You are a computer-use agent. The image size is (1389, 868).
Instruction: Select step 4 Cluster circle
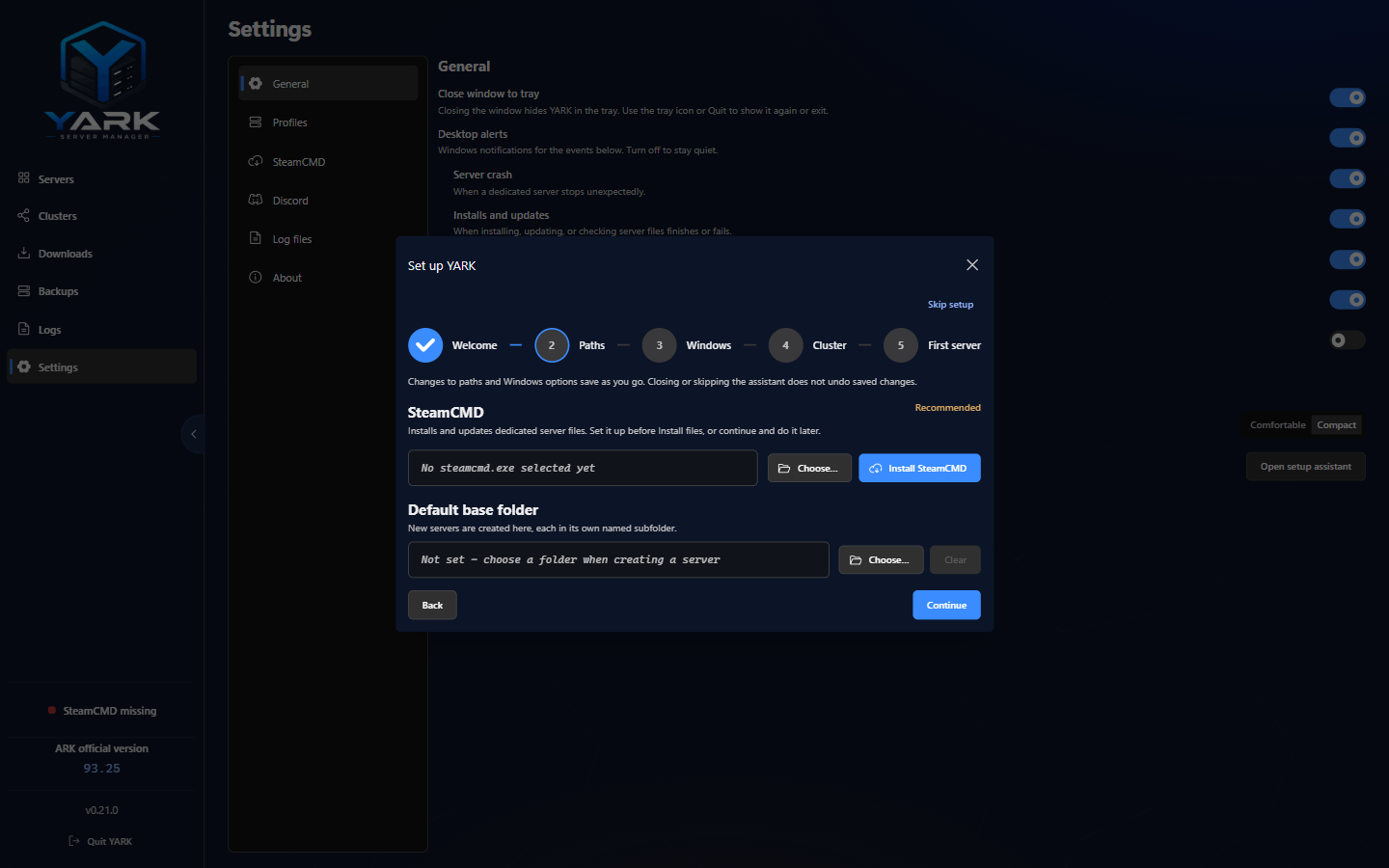tap(786, 345)
